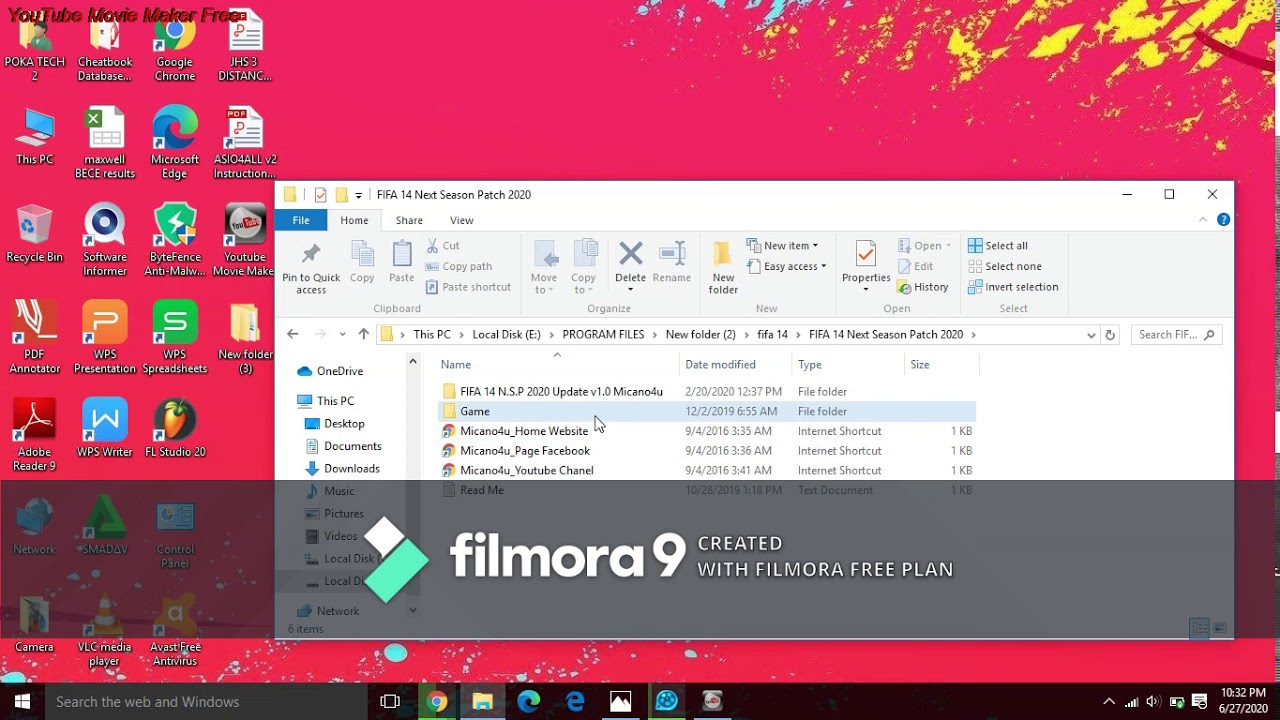Switch to the Share ribbon tab

409,220
